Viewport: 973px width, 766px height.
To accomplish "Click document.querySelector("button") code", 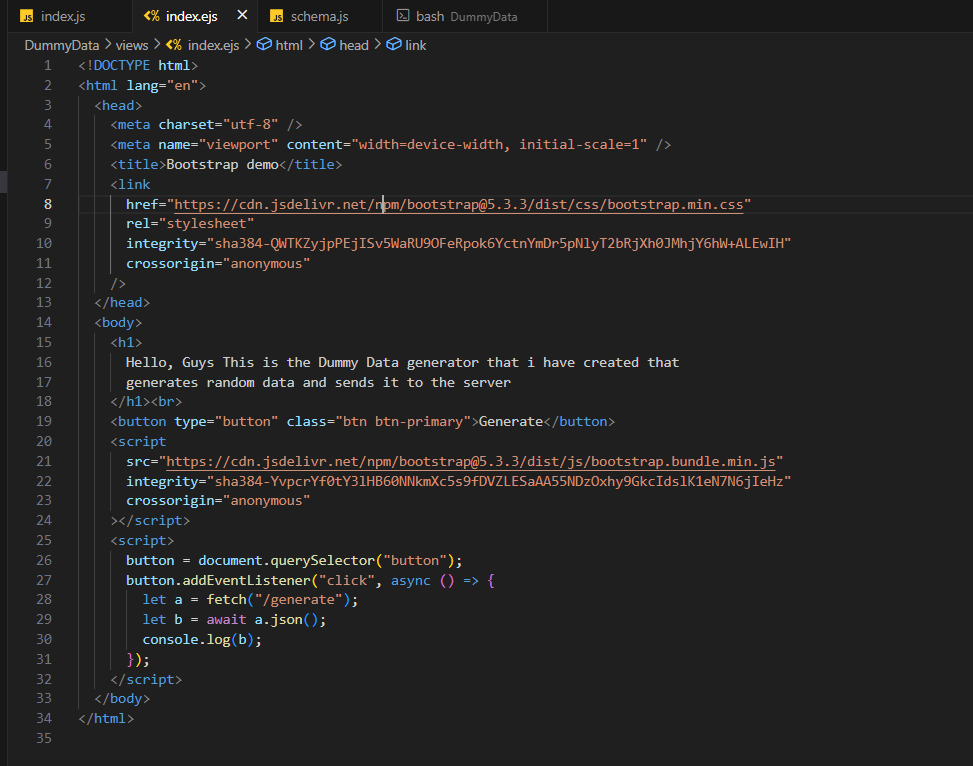I will tap(326, 561).
